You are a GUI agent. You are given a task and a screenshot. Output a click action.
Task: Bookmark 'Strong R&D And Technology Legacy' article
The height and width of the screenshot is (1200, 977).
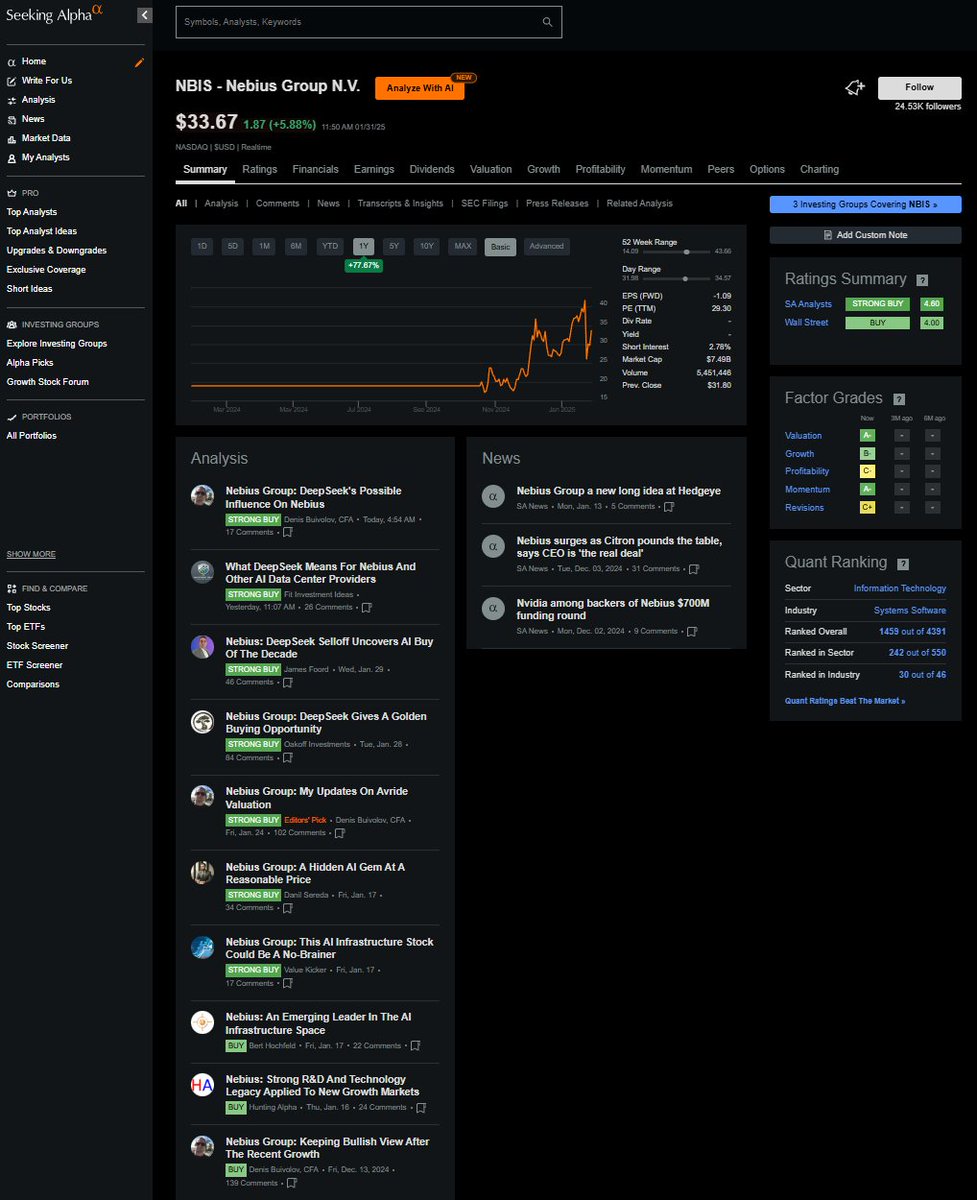pos(421,1107)
